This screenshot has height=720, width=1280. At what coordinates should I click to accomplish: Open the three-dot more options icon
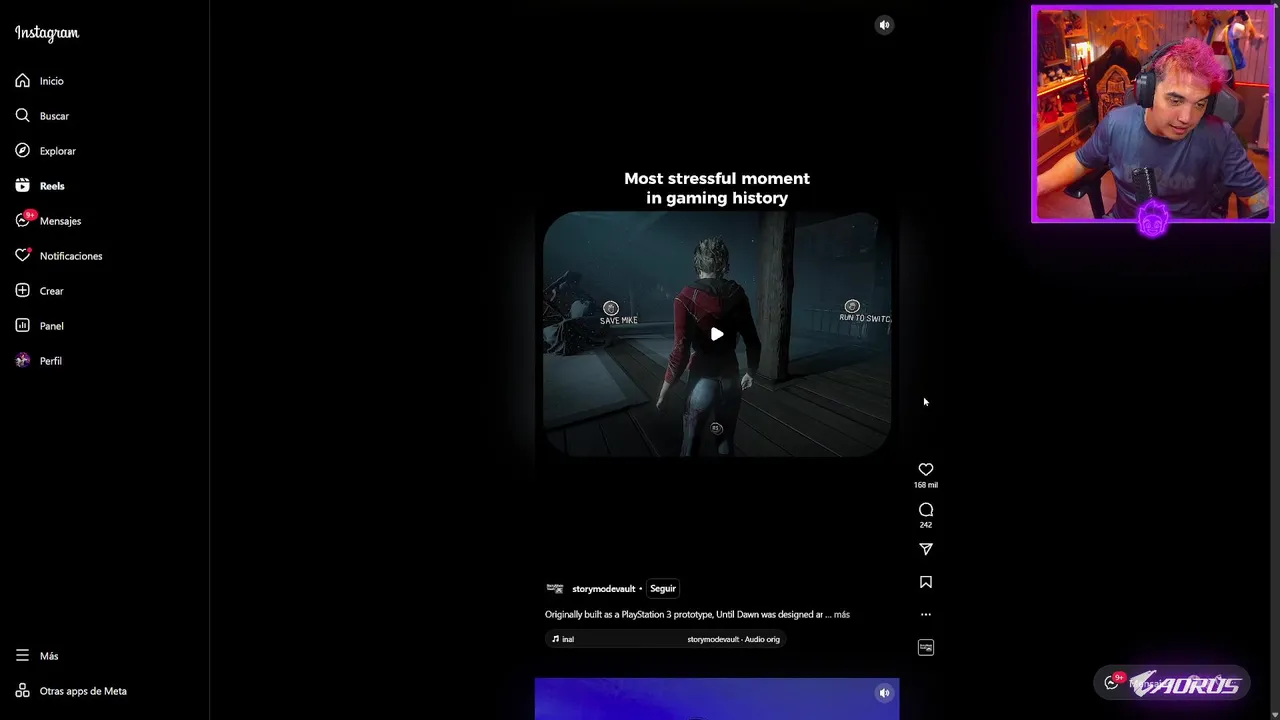[926, 615]
